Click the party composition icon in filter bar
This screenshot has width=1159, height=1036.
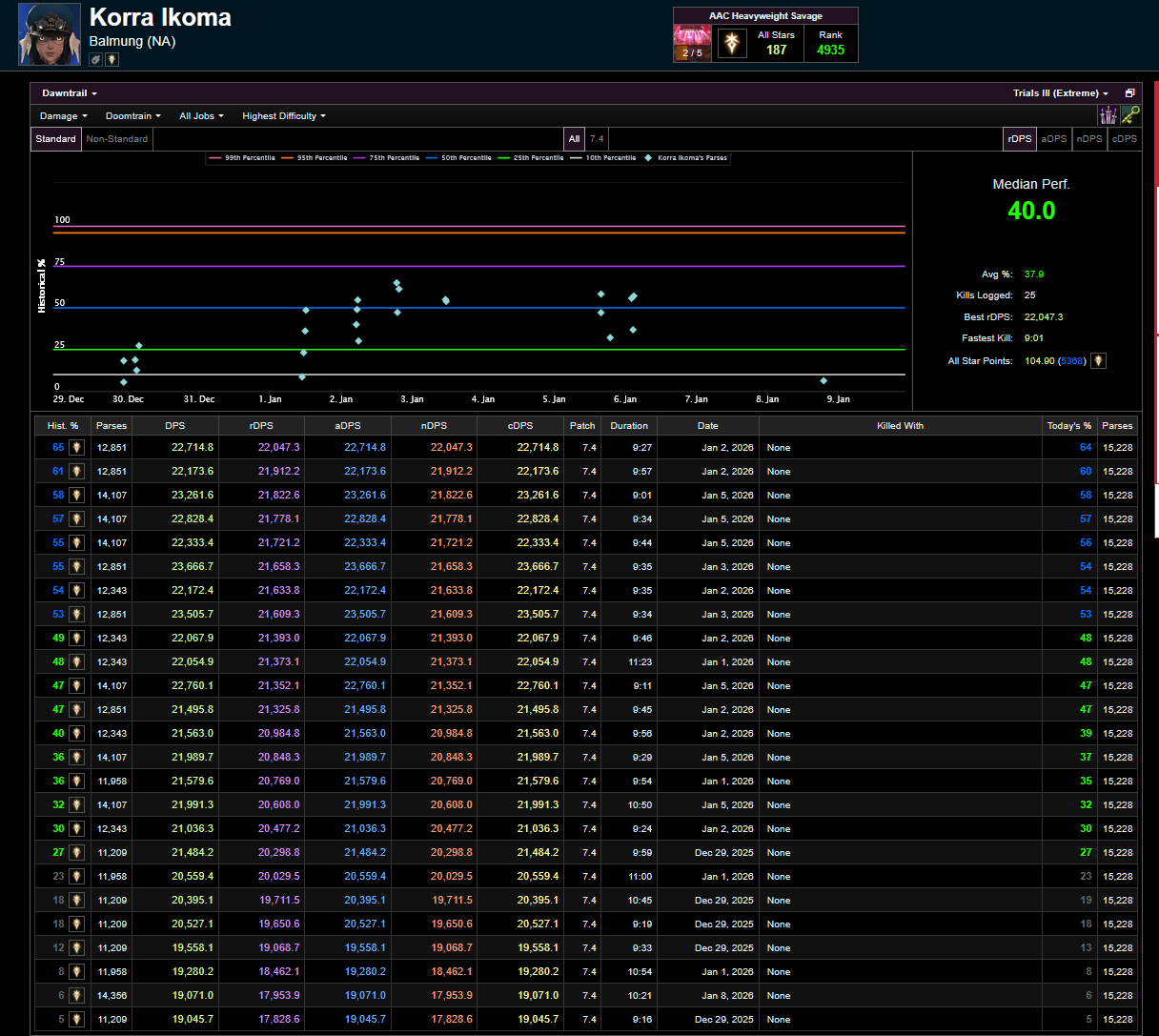(1108, 115)
